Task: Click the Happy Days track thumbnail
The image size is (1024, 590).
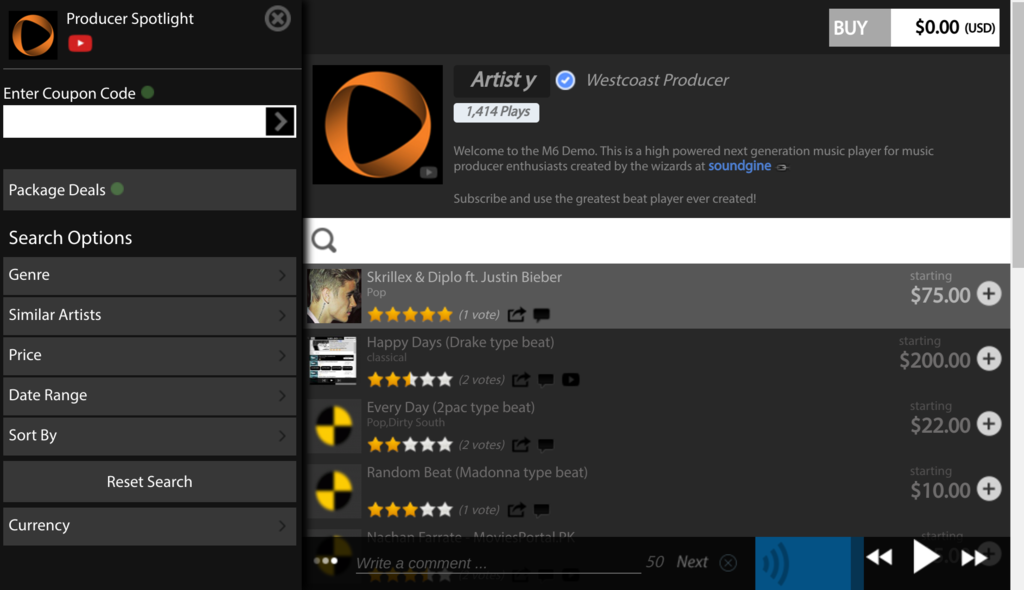Action: [x=333, y=361]
